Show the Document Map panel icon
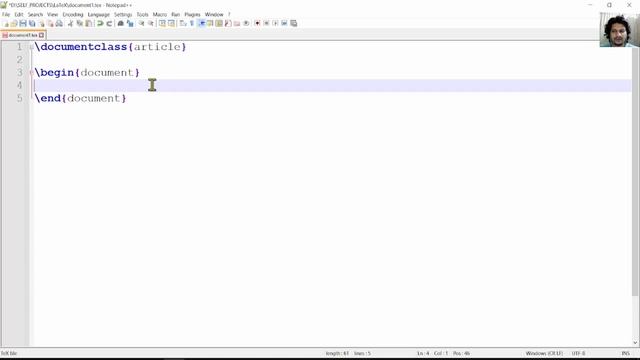The image size is (640, 360). 219,23
